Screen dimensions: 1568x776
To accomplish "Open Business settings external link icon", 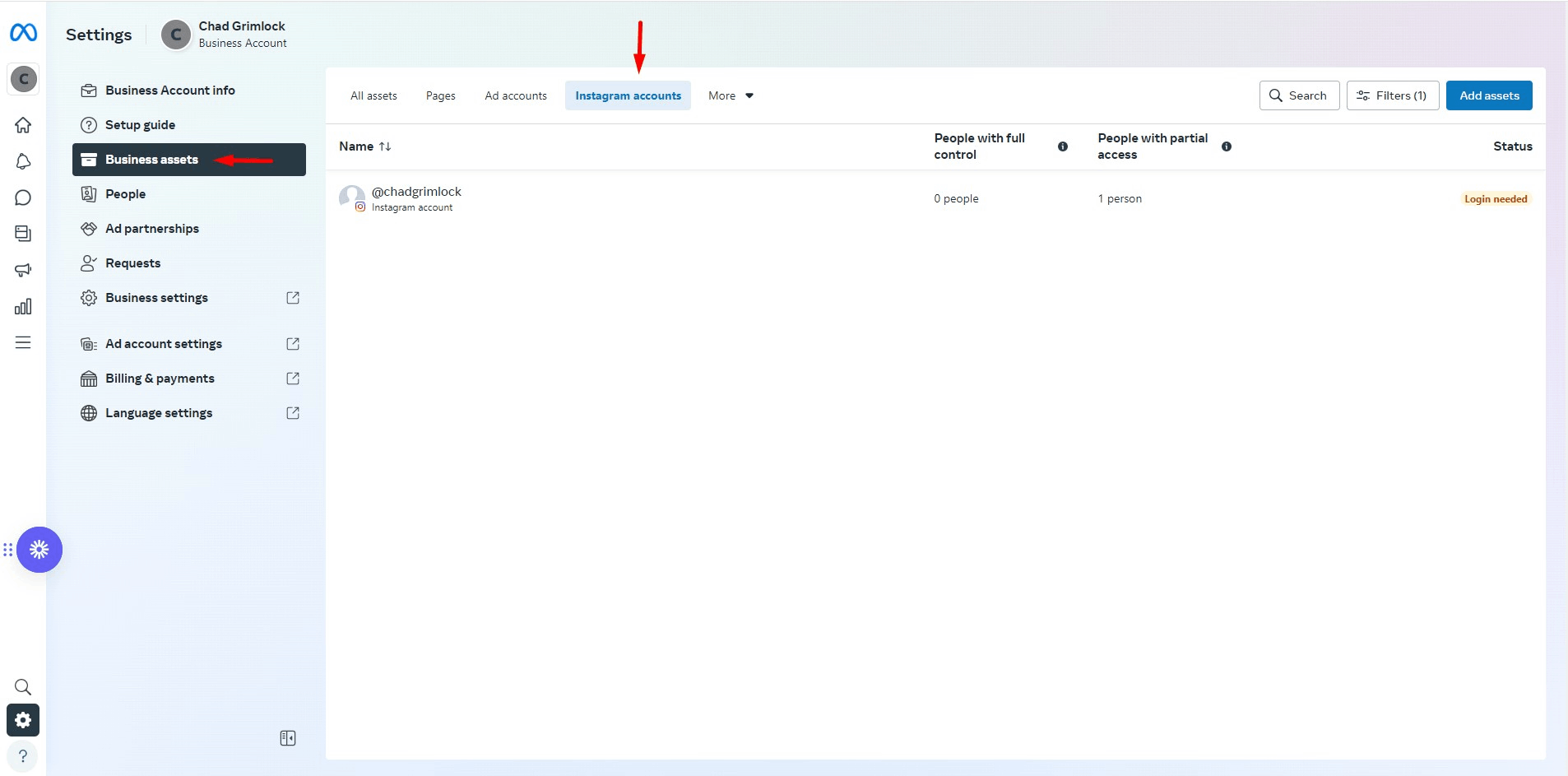I will click(x=293, y=298).
